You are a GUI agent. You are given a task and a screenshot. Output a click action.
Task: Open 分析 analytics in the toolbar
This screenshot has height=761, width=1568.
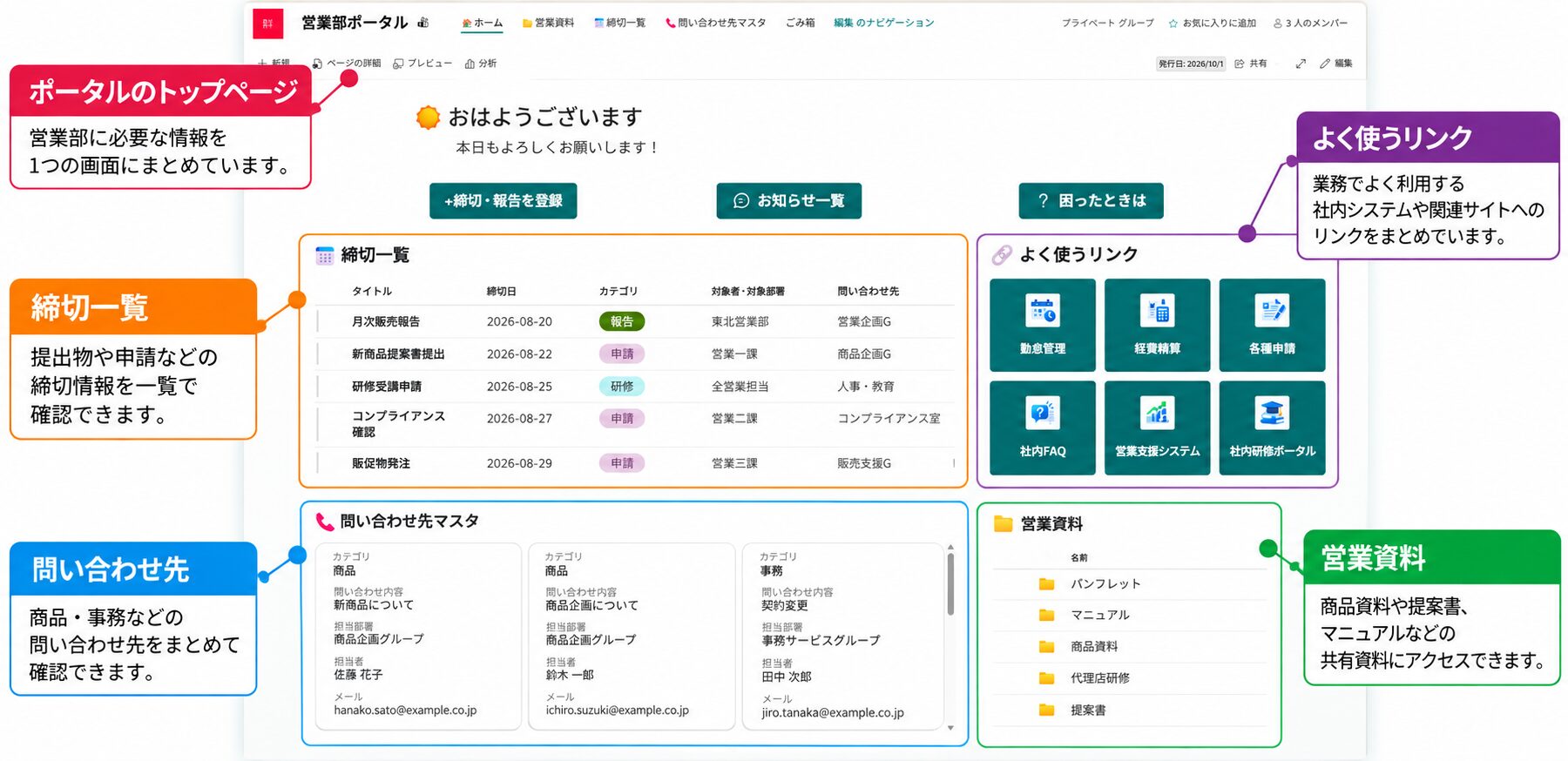481,64
